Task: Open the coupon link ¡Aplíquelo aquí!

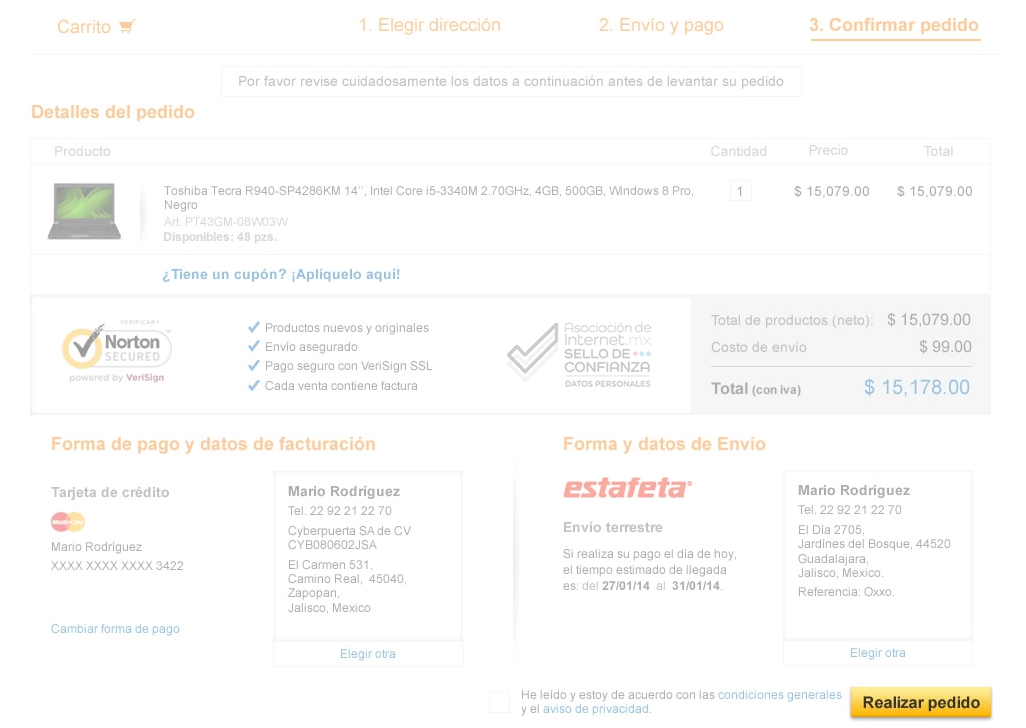Action: (x=345, y=274)
